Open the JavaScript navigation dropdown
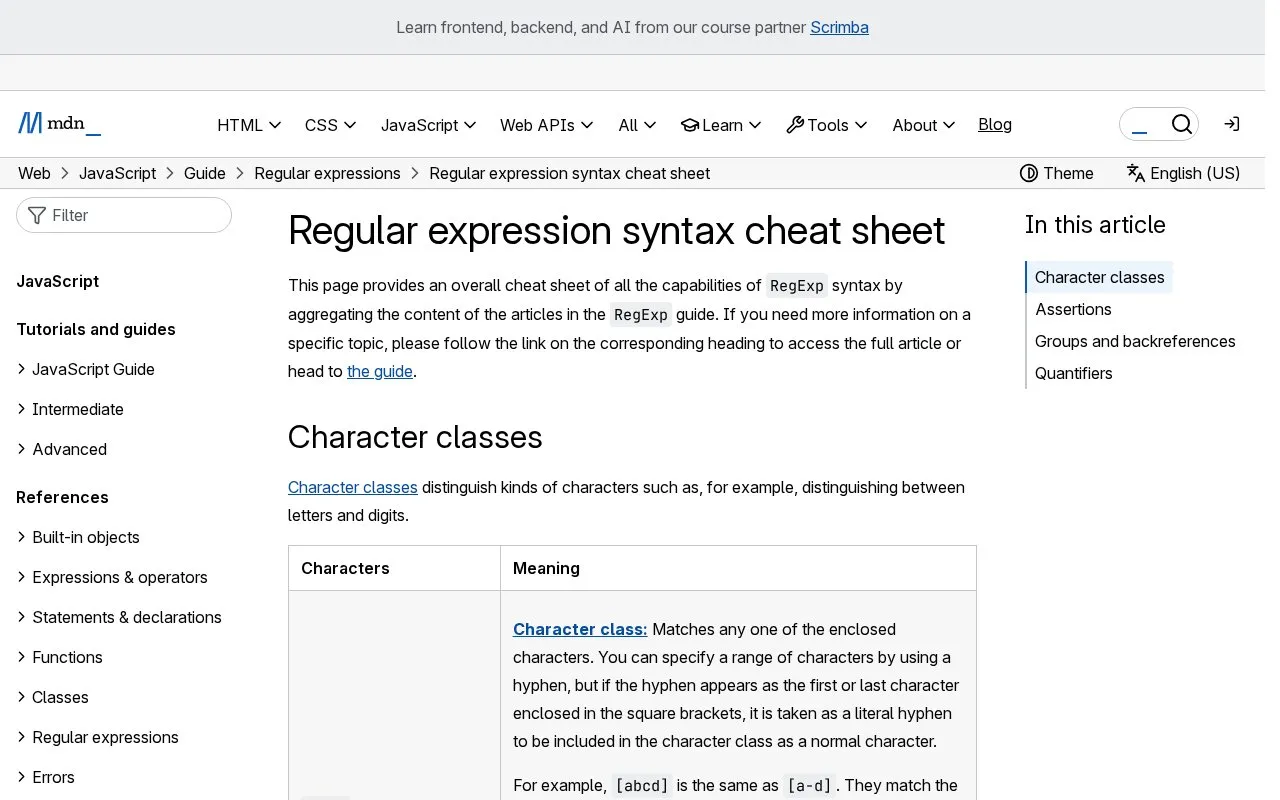The width and height of the screenshot is (1280, 800). coord(429,125)
